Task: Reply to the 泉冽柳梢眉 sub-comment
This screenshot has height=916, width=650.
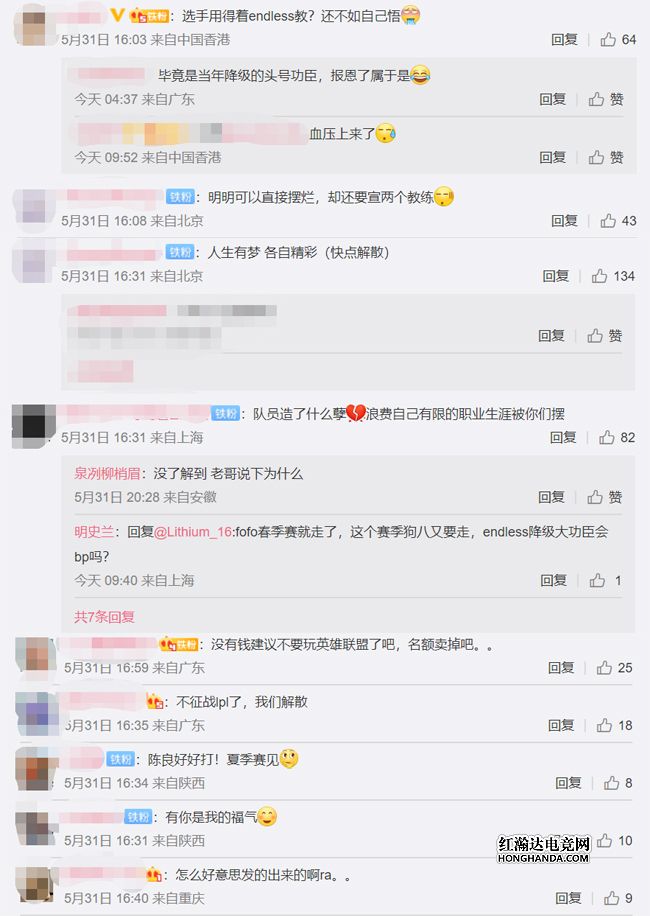Action: pyautogui.click(x=551, y=497)
